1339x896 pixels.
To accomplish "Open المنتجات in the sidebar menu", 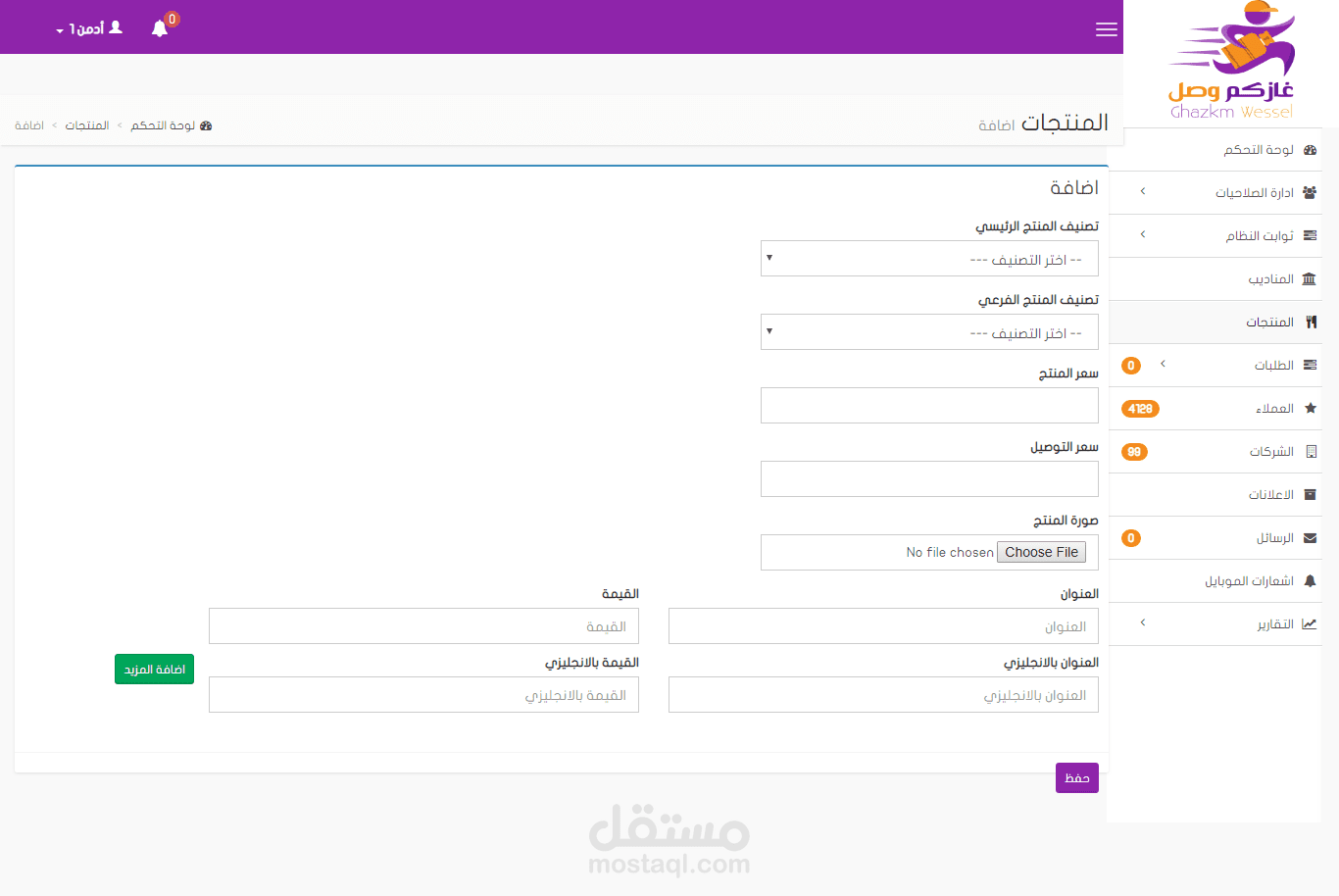I will (1269, 323).
